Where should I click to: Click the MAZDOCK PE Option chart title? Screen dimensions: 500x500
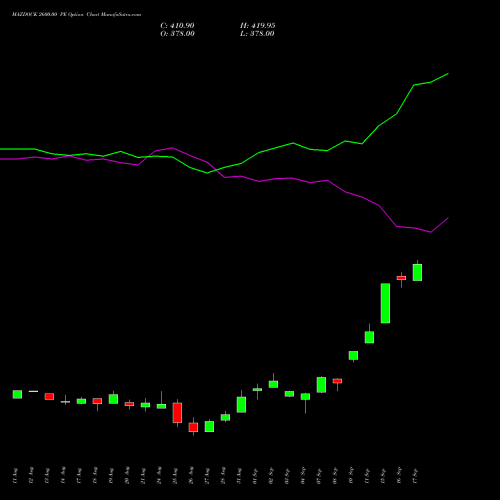(77, 15)
